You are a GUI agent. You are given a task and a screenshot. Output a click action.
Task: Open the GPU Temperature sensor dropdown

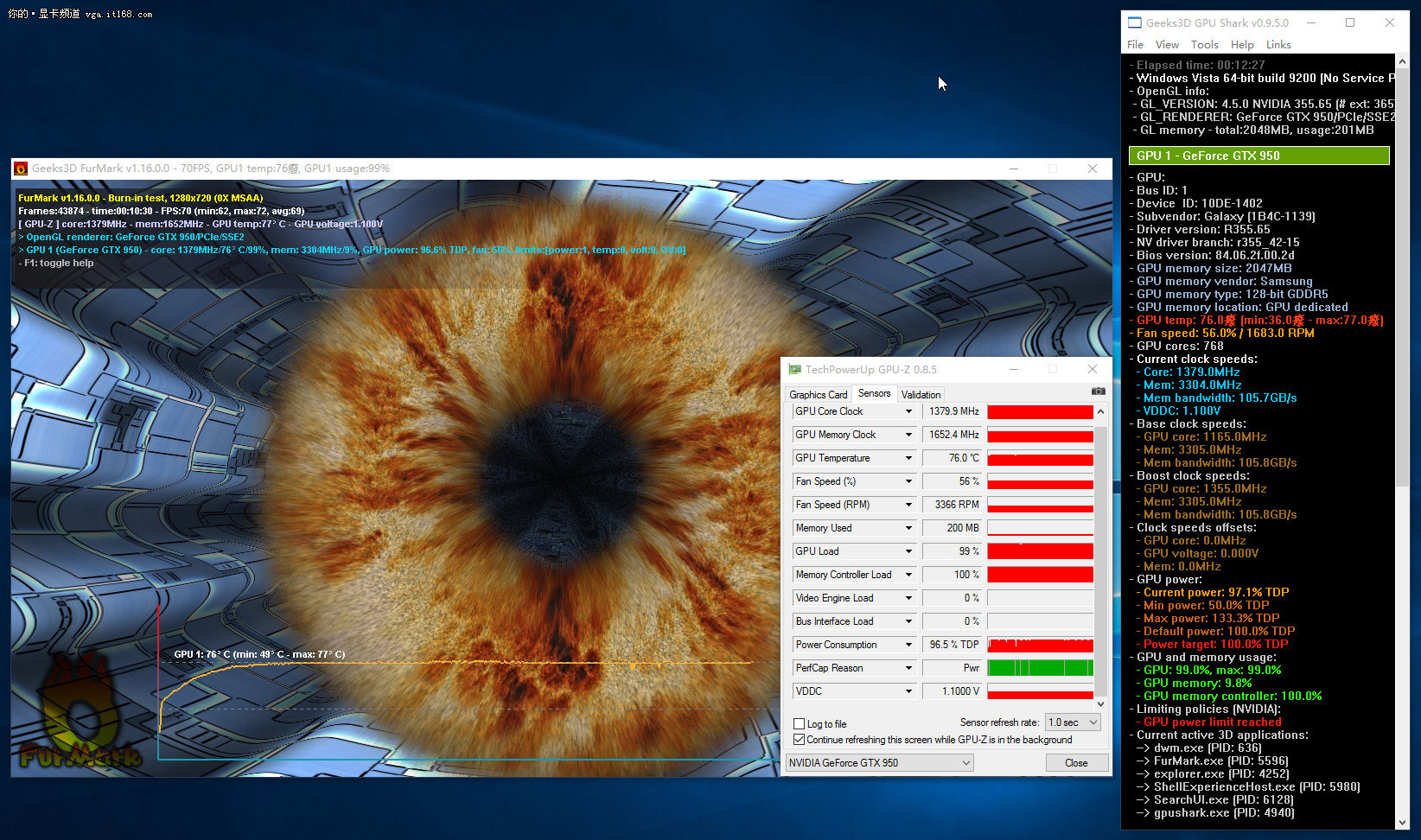(x=908, y=458)
